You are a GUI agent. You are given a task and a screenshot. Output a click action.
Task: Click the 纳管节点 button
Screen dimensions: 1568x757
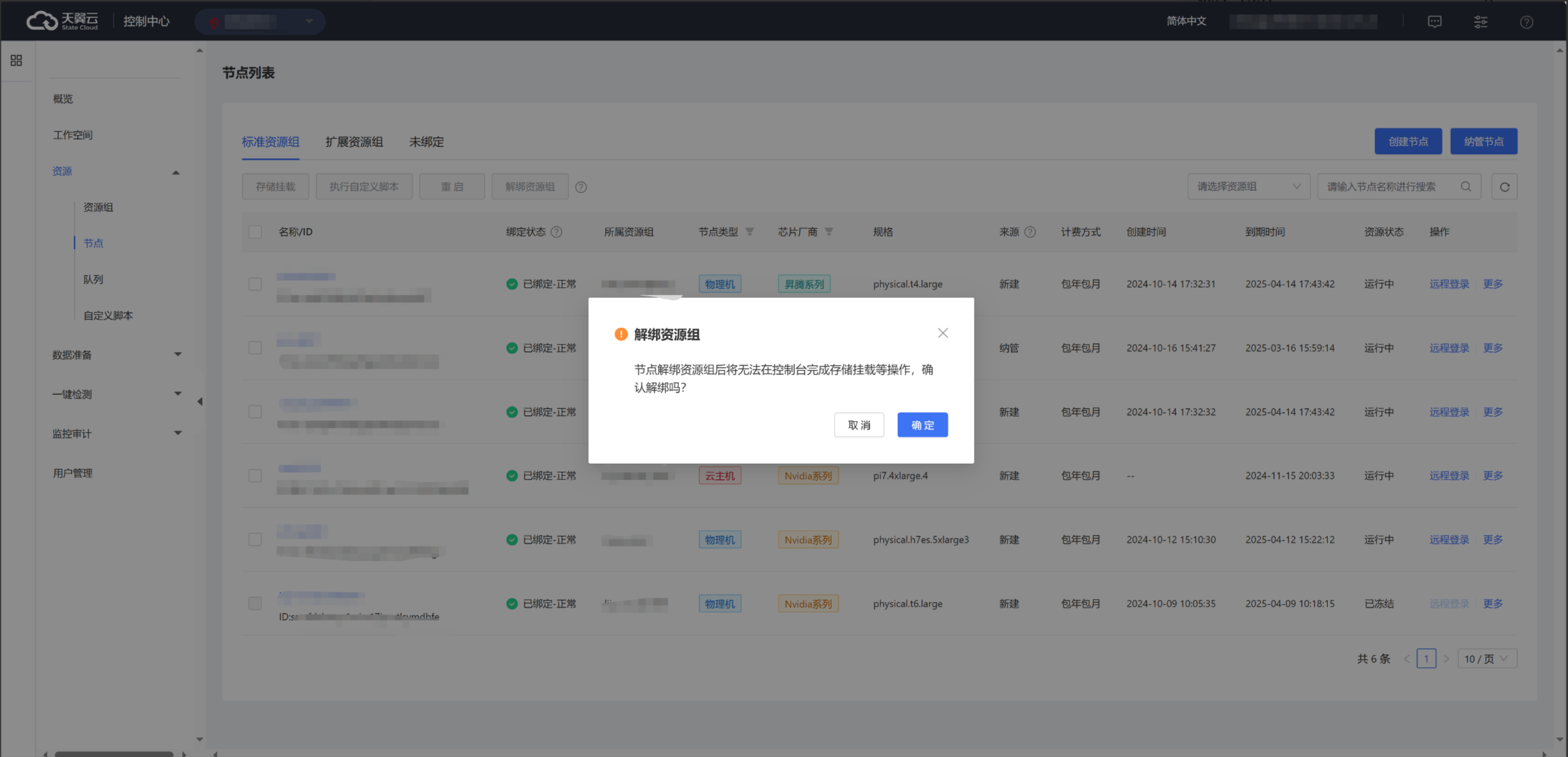(x=1484, y=141)
